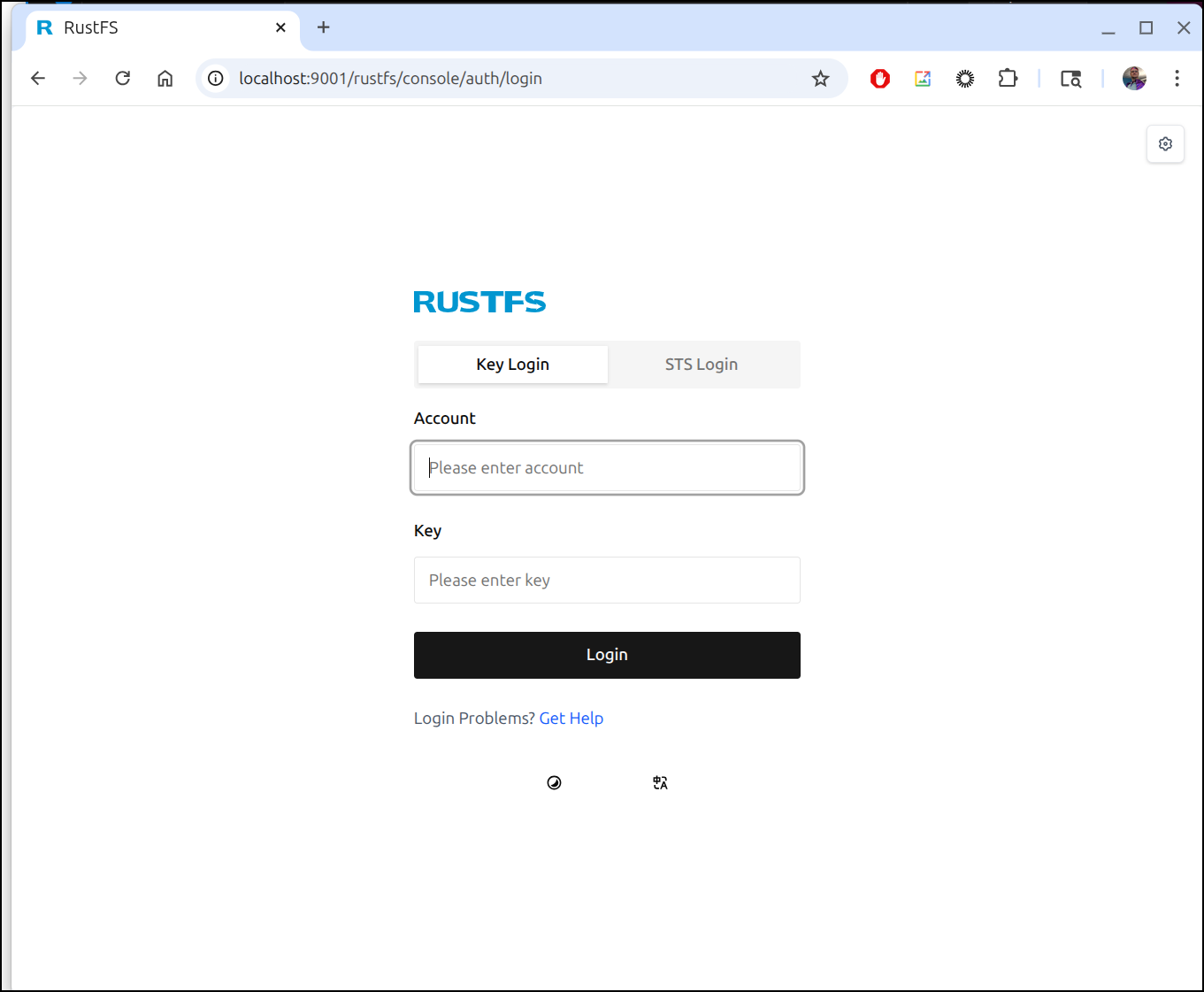Open a new browser tab
The image size is (1204, 992).
(x=324, y=27)
